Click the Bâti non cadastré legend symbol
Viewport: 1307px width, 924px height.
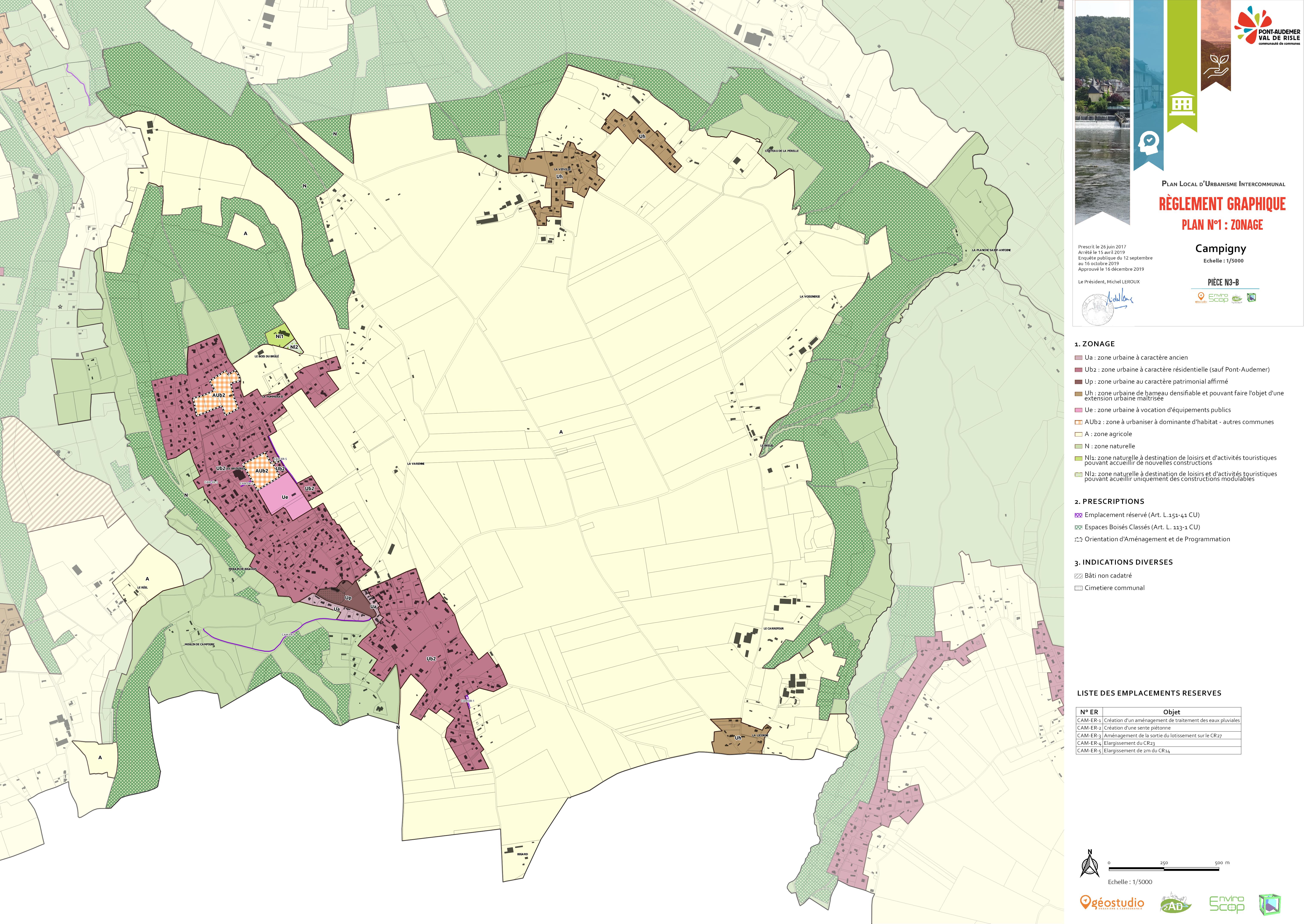click(1078, 576)
